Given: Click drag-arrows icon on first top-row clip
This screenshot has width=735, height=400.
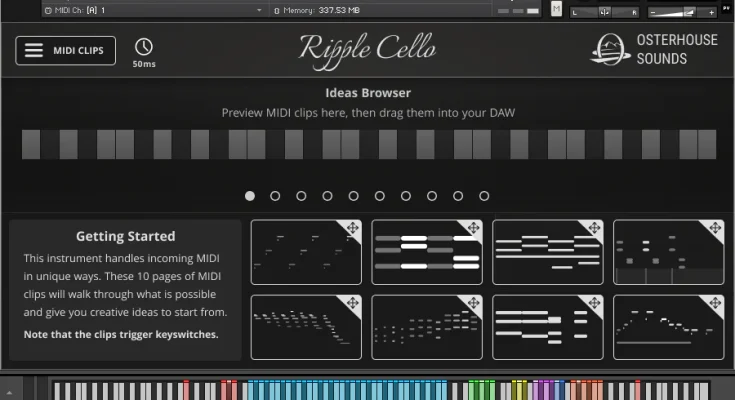Looking at the screenshot, I should point(353,229).
